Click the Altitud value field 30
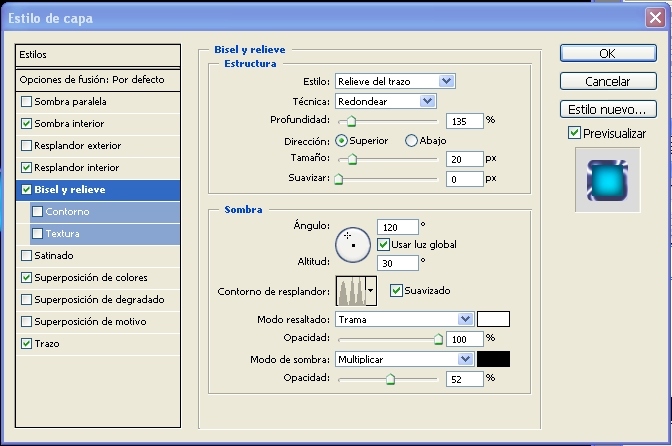The image size is (672, 446). coord(398,263)
